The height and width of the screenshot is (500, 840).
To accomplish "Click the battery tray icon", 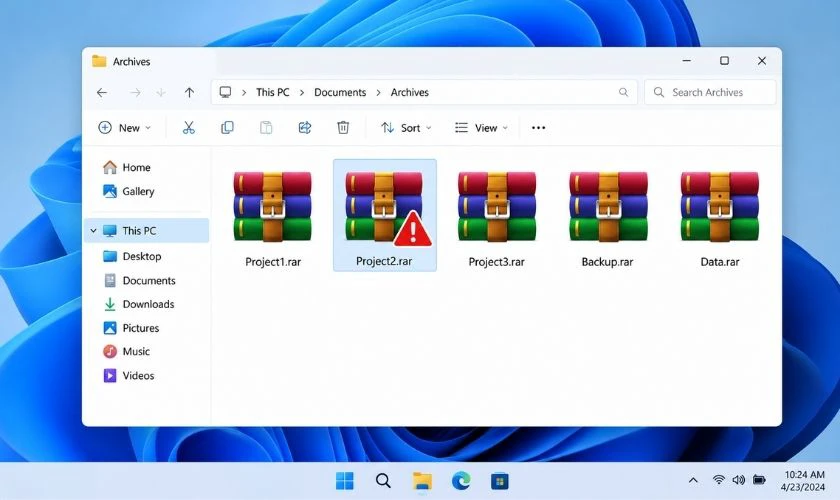I will point(759,480).
